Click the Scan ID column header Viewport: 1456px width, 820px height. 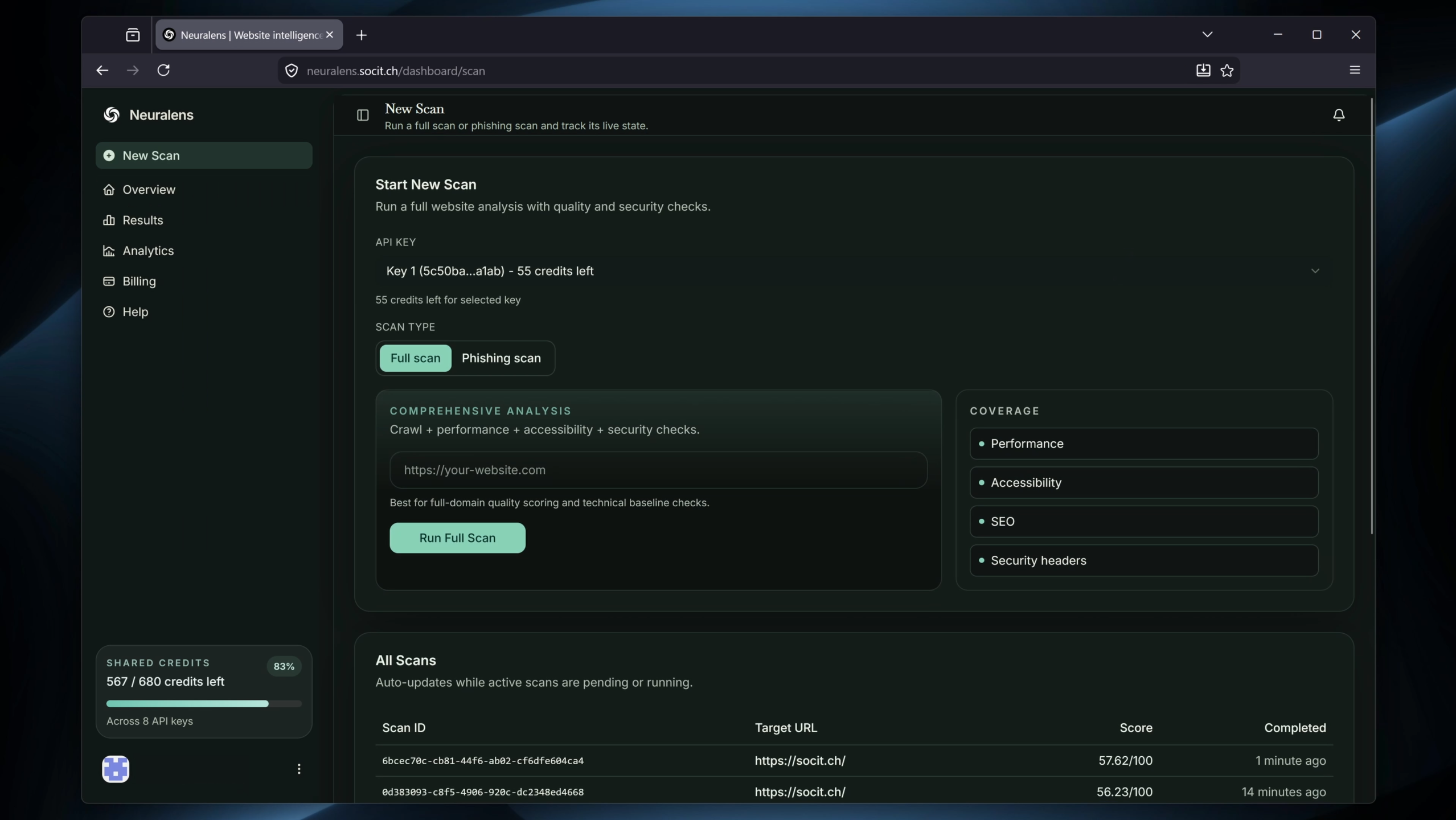[x=404, y=728]
